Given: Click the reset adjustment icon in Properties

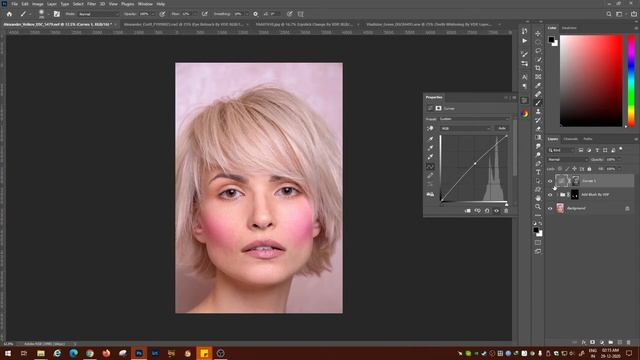Looking at the screenshot, I should (x=487, y=211).
